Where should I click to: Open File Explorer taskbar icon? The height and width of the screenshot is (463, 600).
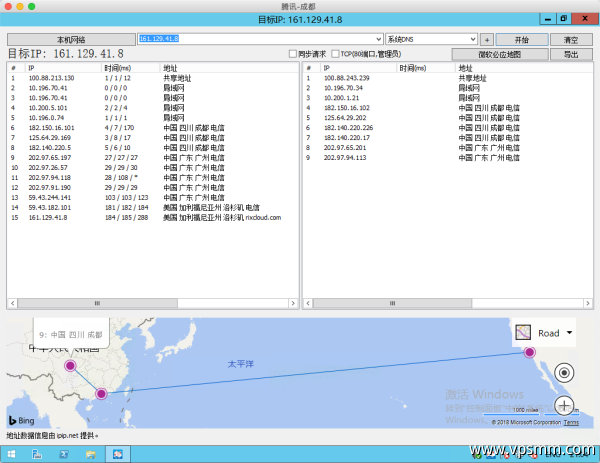click(x=91, y=454)
